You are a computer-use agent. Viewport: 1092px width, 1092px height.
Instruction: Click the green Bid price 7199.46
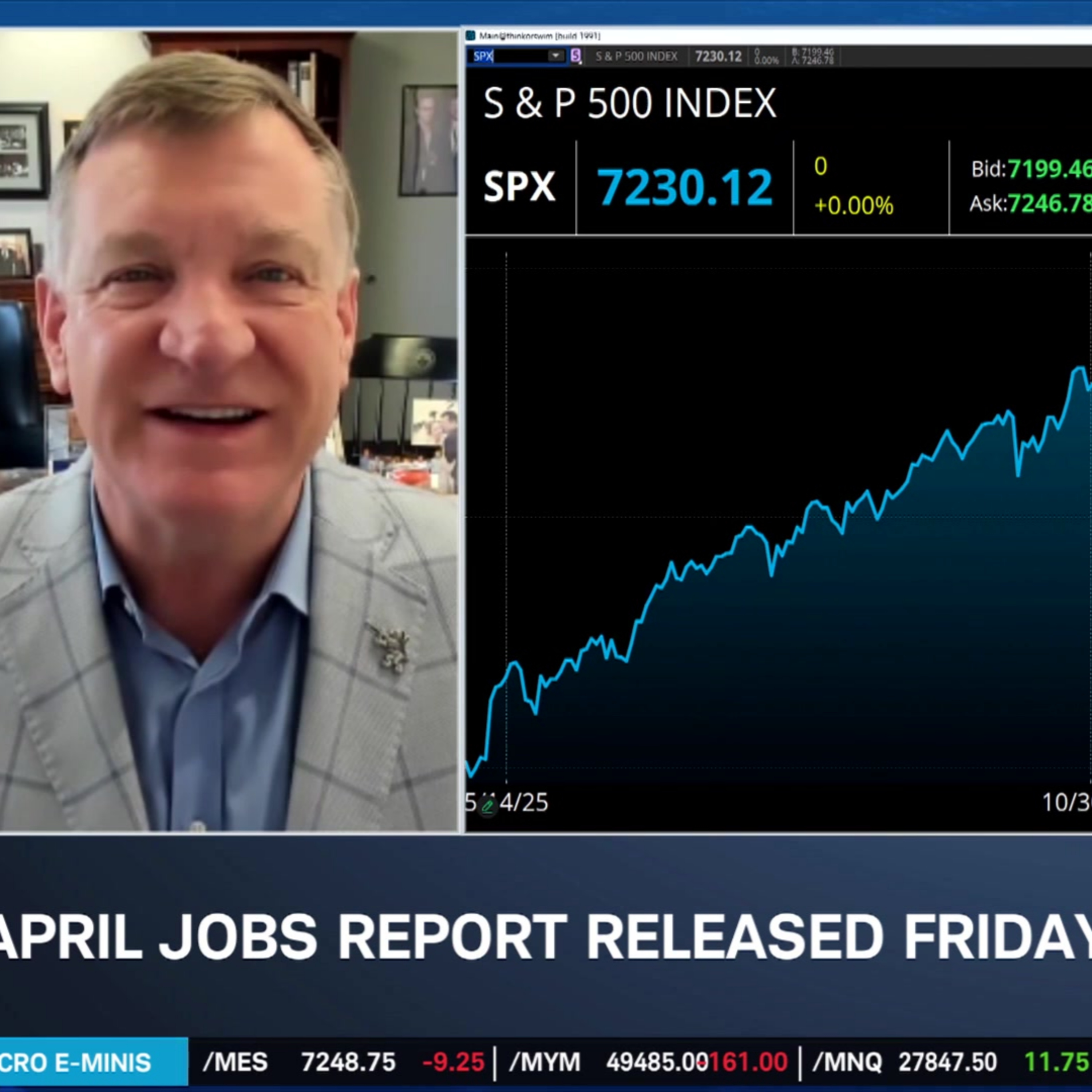pyautogui.click(x=1050, y=169)
